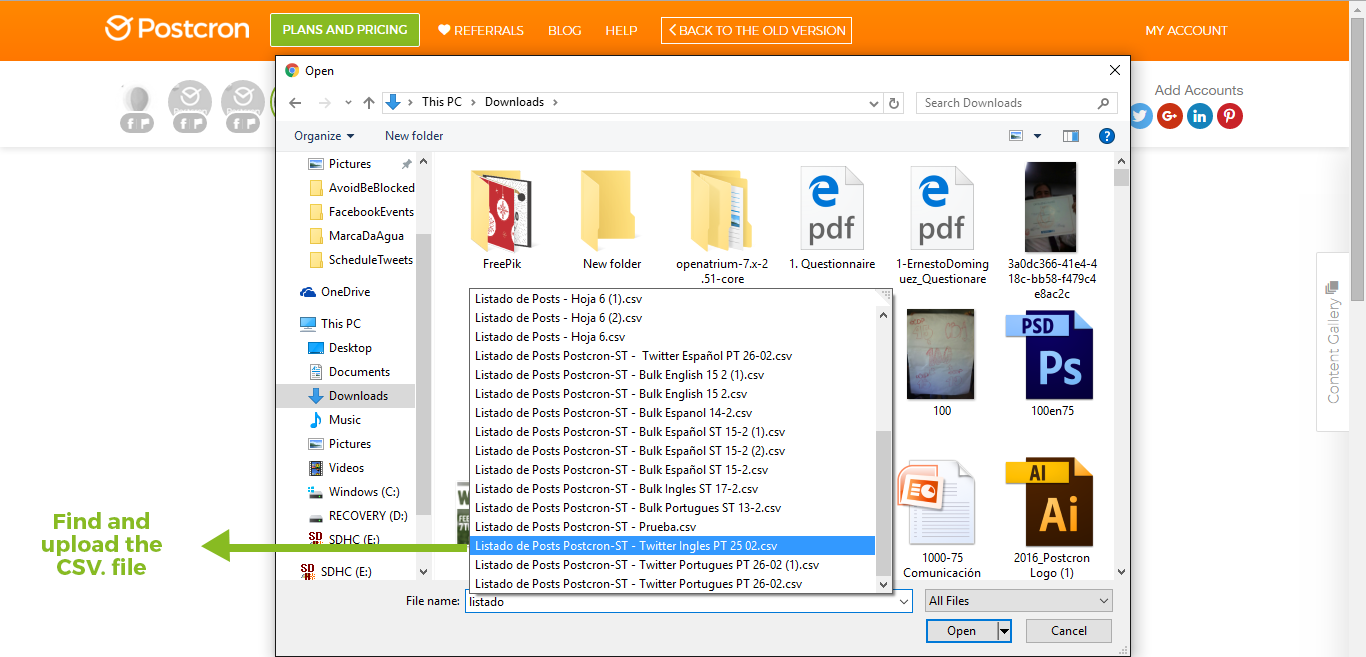Click the Postcron logo
Screen dimensions: 1366x657
pyautogui.click(x=176, y=29)
